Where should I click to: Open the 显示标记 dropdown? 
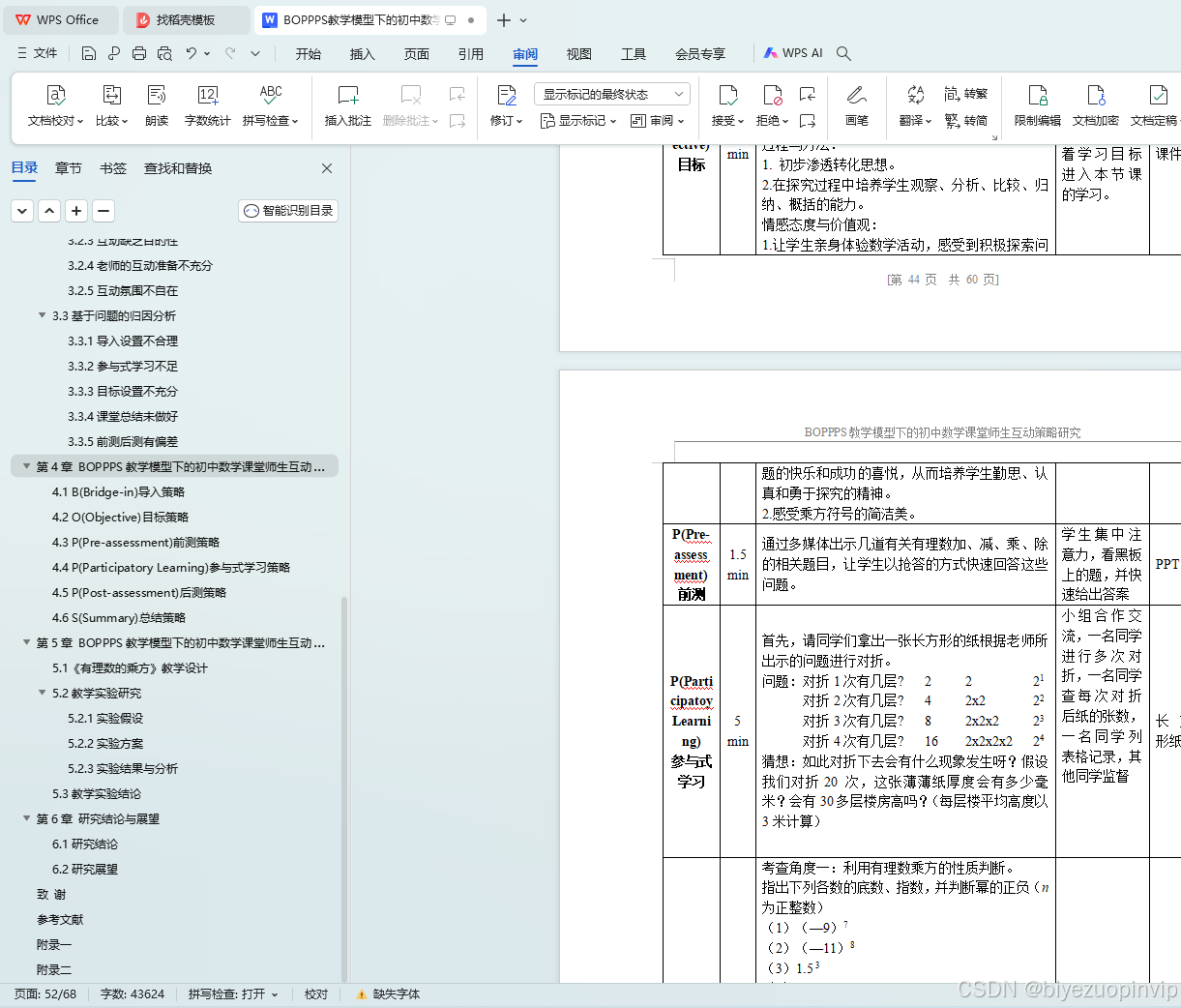tap(578, 121)
